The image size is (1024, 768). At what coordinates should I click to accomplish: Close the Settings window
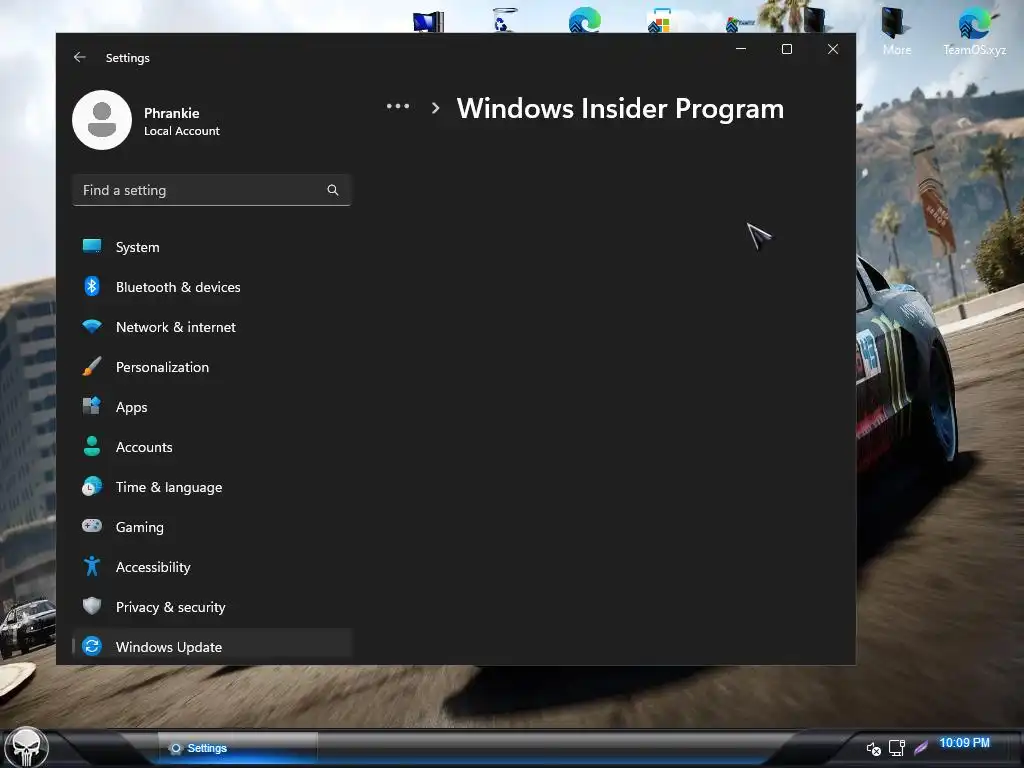point(833,49)
